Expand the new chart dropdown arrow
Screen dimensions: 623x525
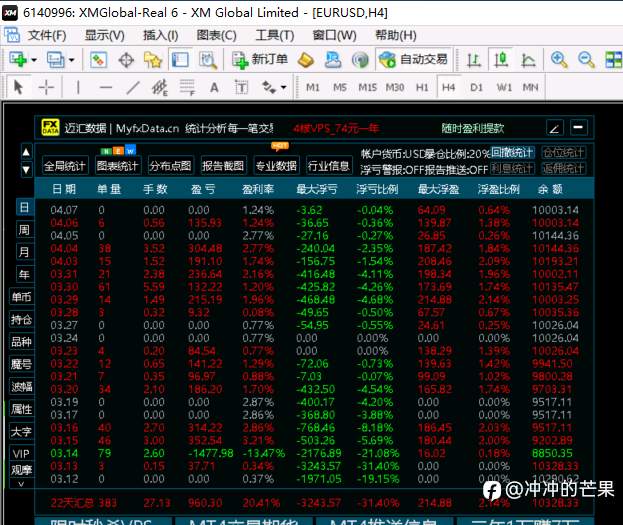(x=34, y=60)
